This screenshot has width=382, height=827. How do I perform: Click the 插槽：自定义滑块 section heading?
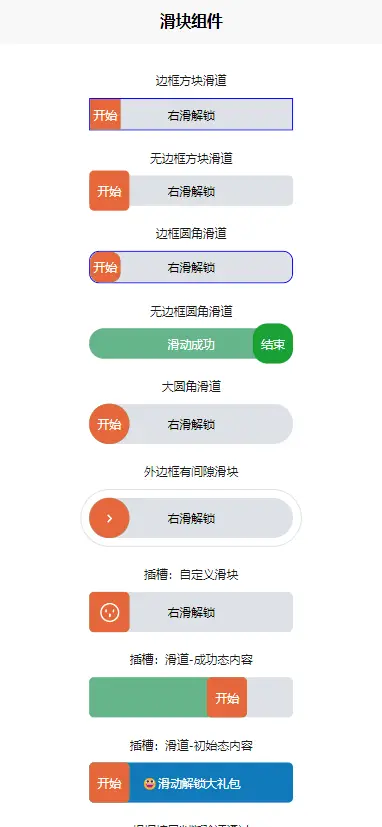[x=191, y=574]
